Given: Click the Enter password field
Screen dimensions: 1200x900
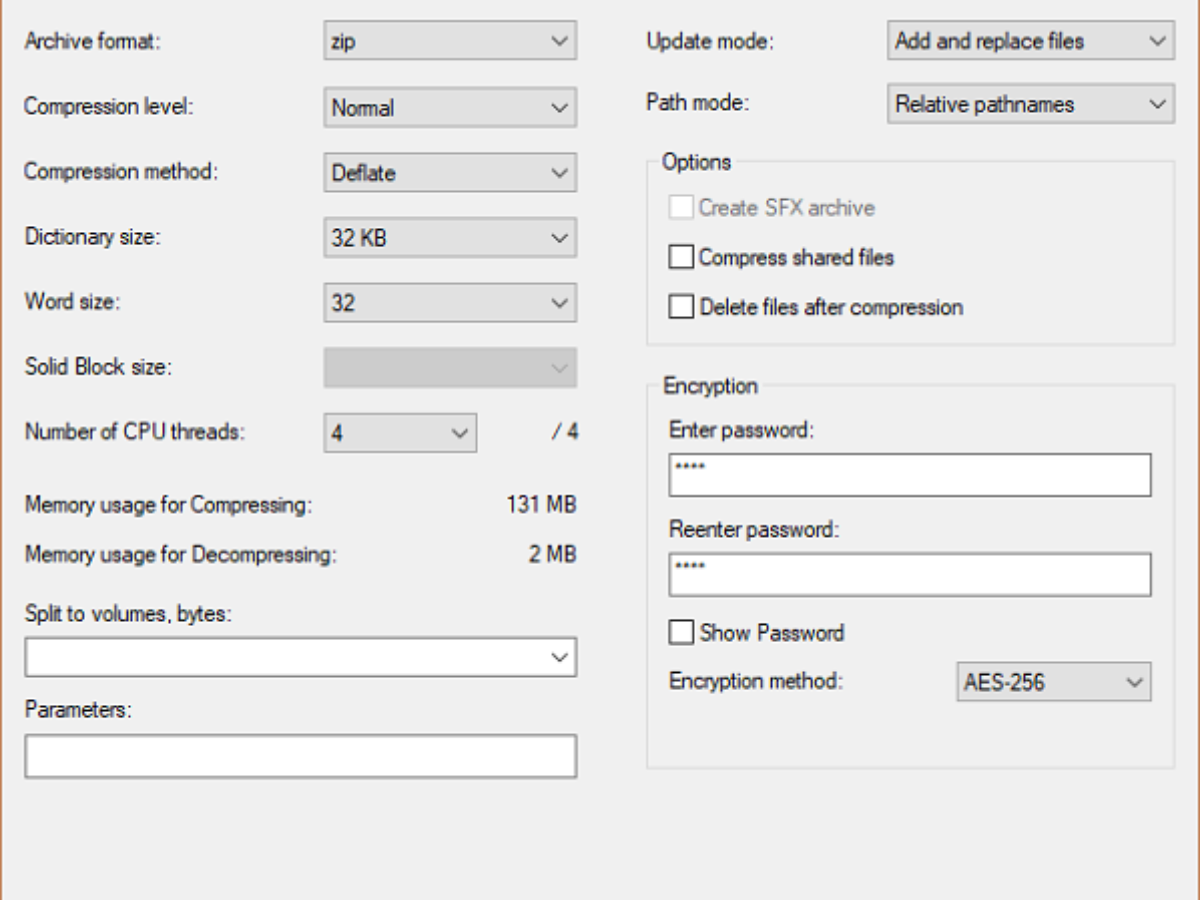Looking at the screenshot, I should click(x=910, y=475).
